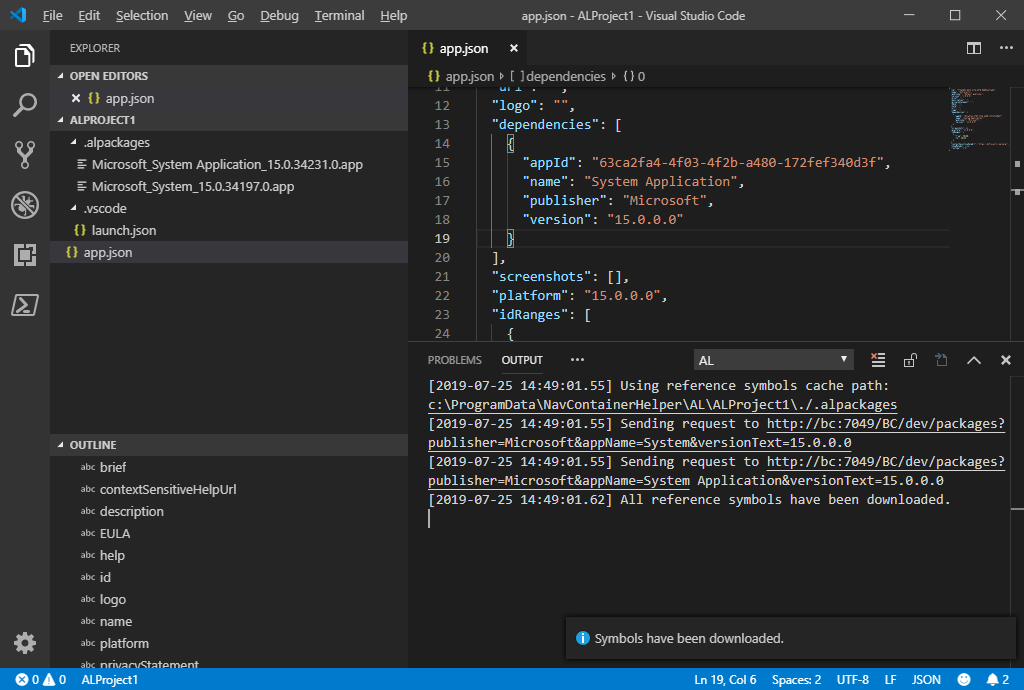The image size is (1024, 690).
Task: Open launch.json in the explorer
Action: click(x=123, y=231)
